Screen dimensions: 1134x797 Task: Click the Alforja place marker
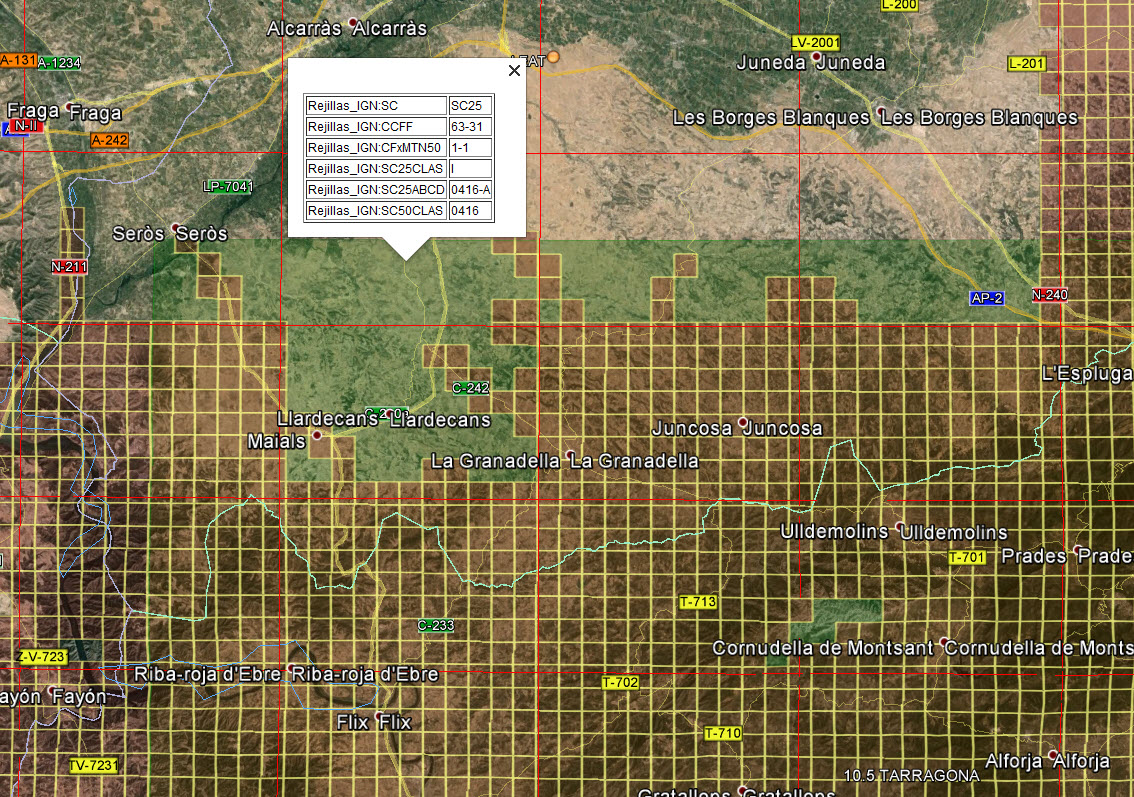[1052, 754]
